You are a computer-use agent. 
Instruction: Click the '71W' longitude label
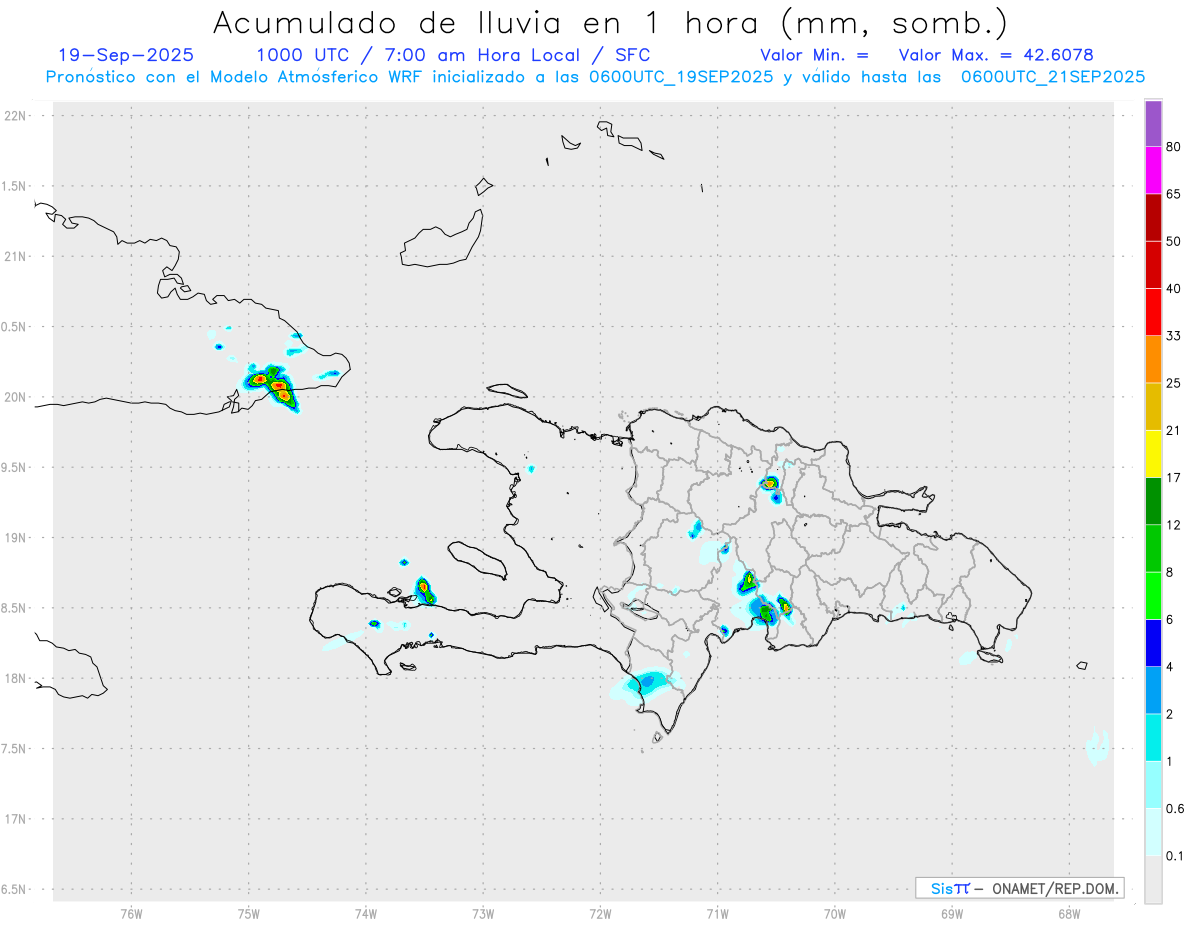tap(717, 914)
